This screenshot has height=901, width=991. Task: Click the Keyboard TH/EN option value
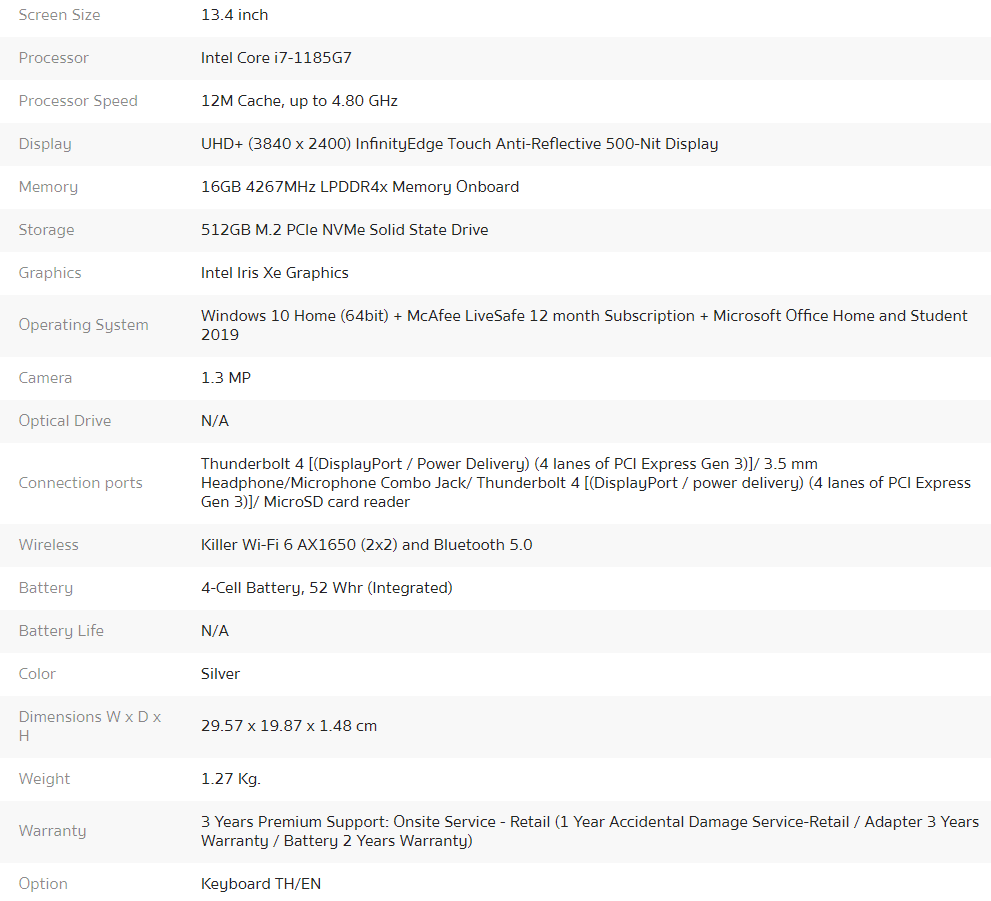261,884
